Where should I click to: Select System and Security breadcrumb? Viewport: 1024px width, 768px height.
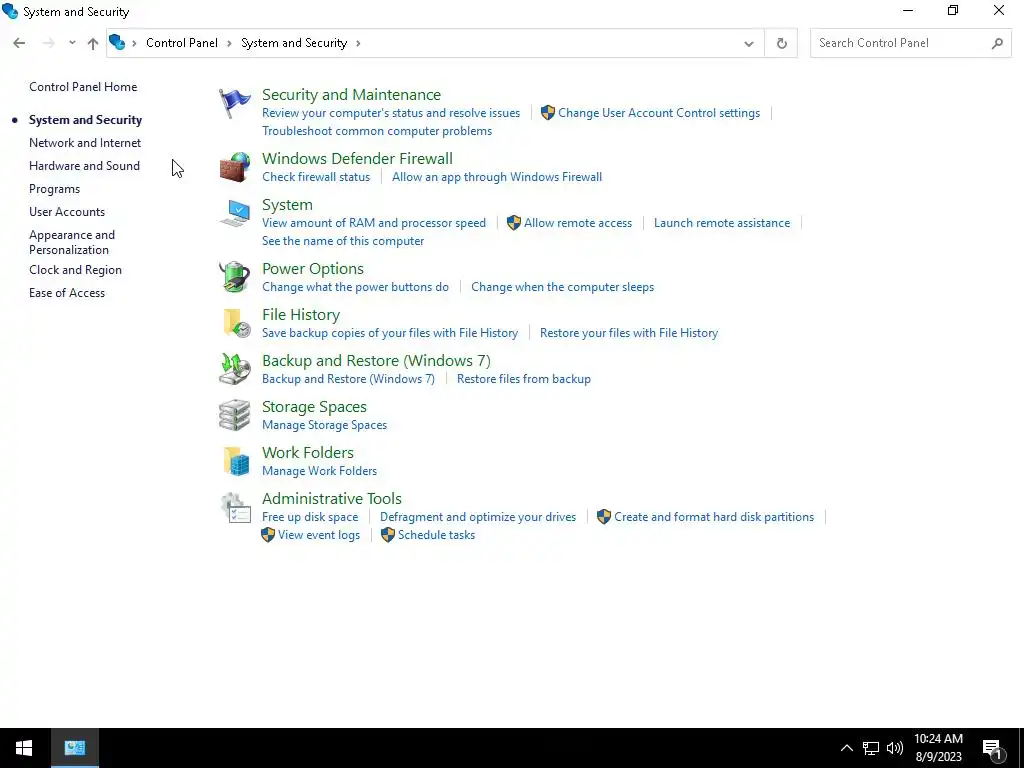(x=294, y=42)
